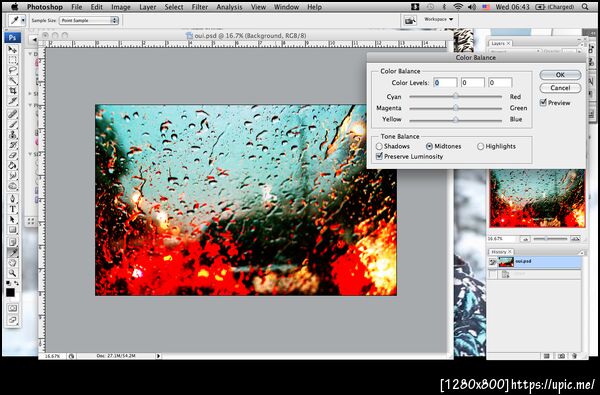Viewport: 600px width, 395px height.
Task: Create new document from current state
Action: pos(547,356)
